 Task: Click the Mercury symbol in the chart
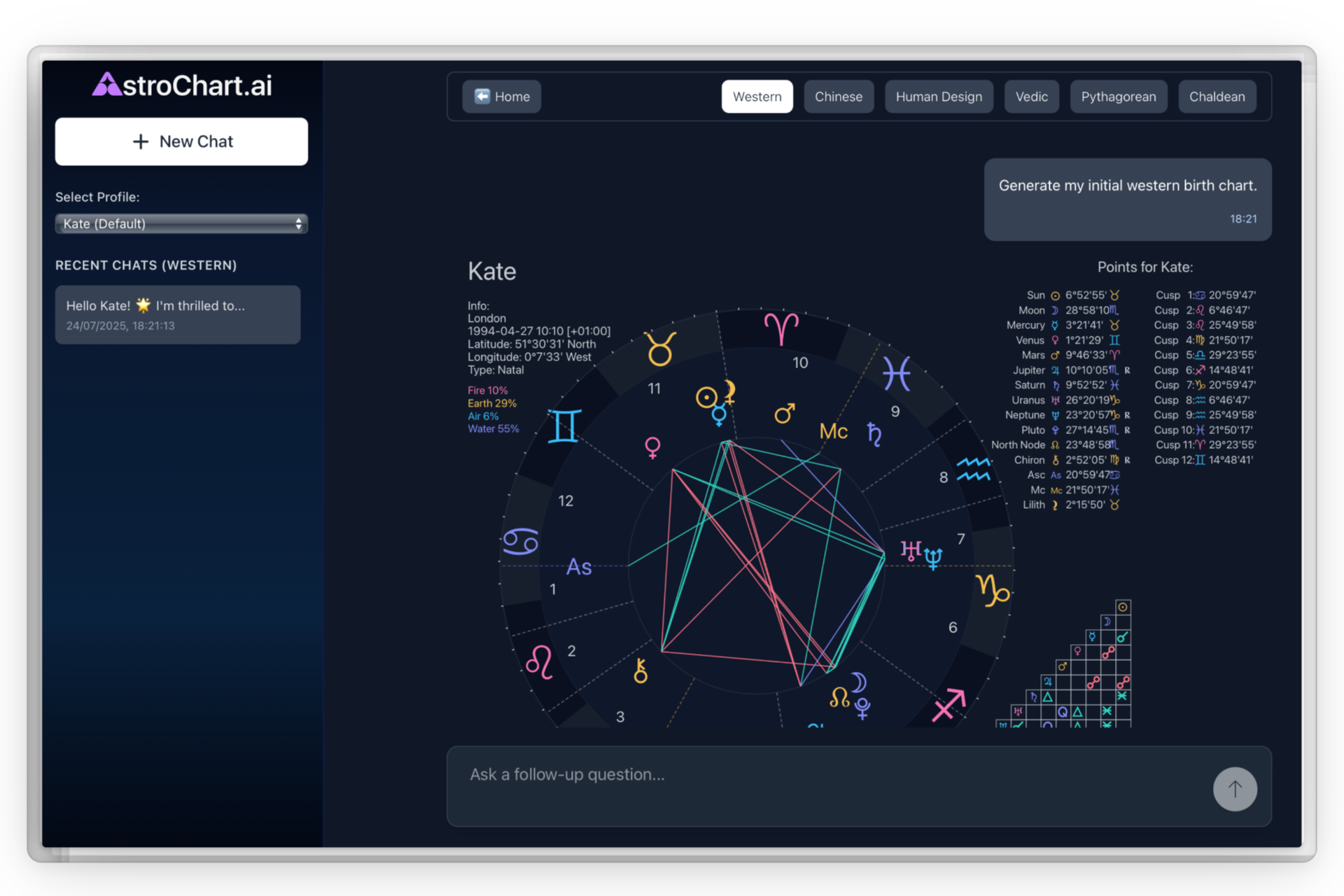point(719,416)
